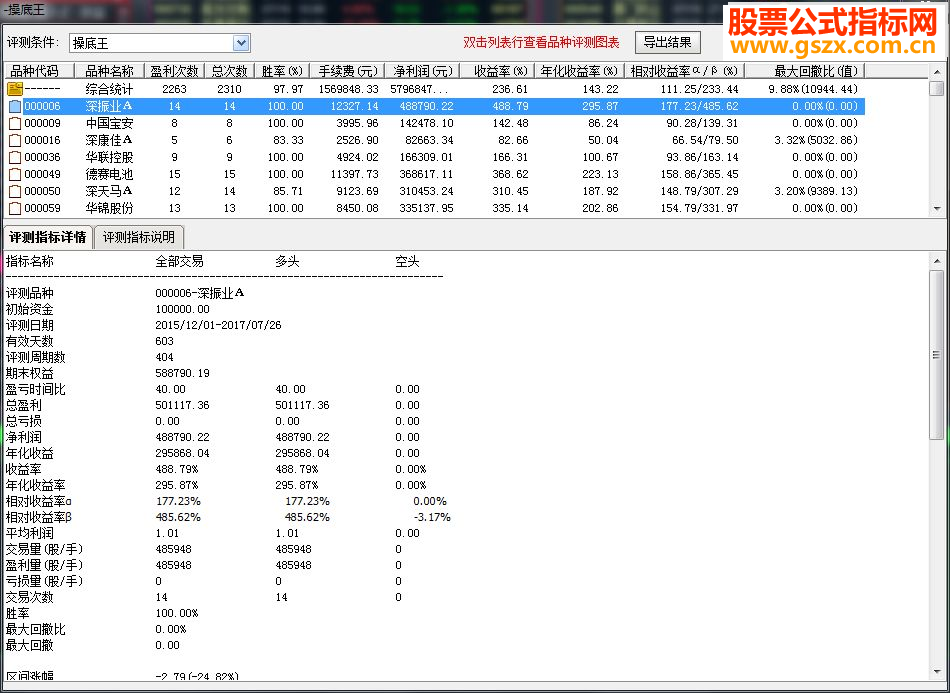This screenshot has width=950, height=693.
Task: Switch to 评测指标说明 tab
Action: coord(139,237)
